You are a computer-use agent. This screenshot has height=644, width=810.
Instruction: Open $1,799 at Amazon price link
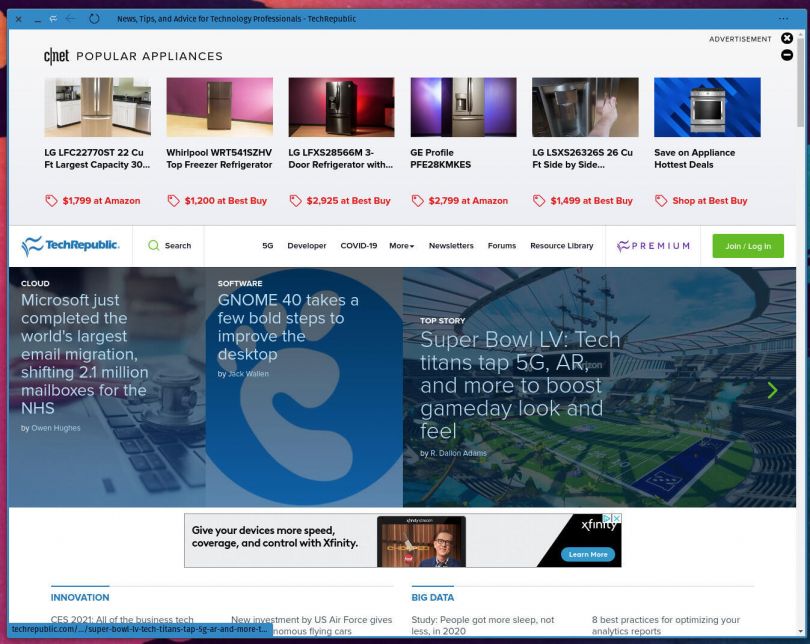93,201
